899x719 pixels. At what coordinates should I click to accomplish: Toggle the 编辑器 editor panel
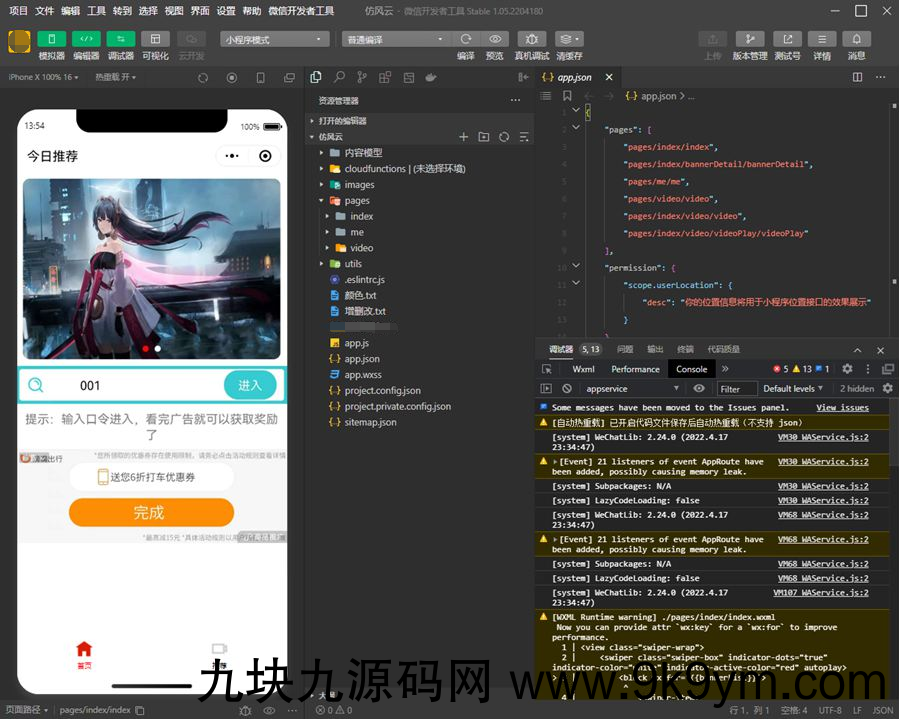(86, 39)
